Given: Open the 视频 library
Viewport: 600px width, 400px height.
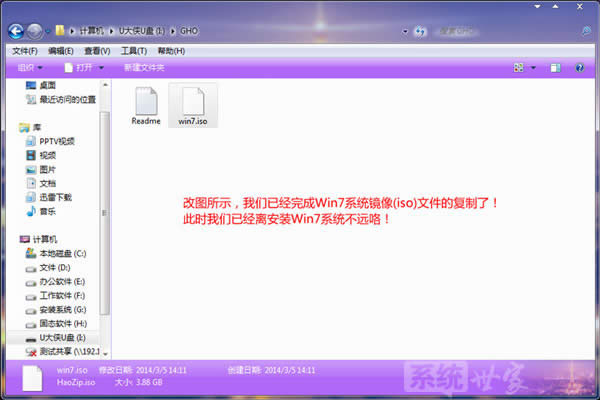Looking at the screenshot, I should click(41, 155).
